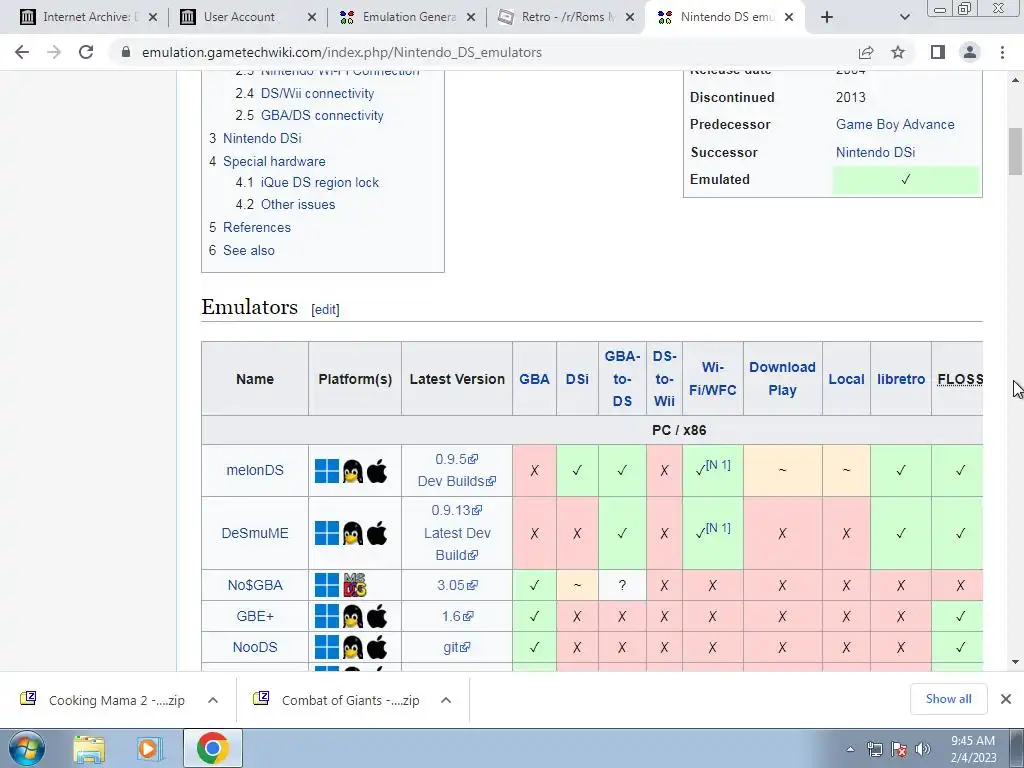Click the Apple icon in DeSmuME row

377,533
